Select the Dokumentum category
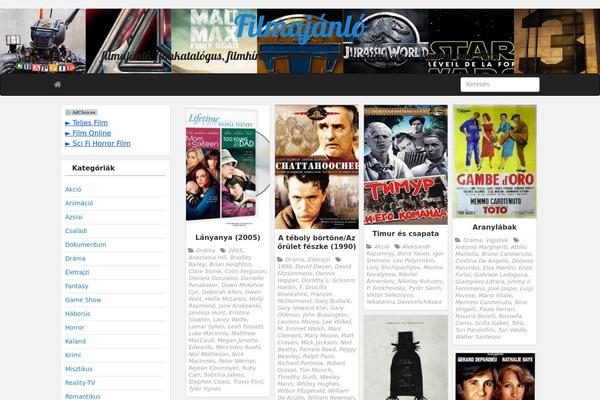Screen dimensions: 600x400 coord(85,245)
